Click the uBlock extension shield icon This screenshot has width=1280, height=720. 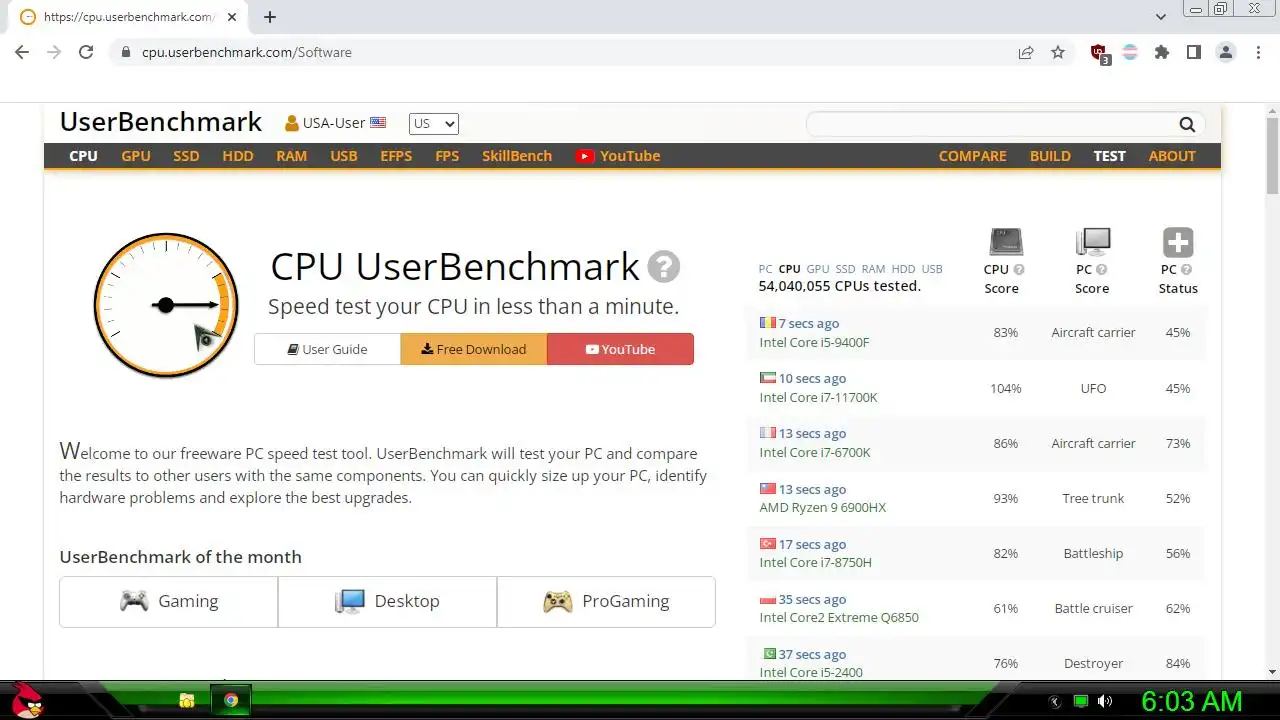1100,53
